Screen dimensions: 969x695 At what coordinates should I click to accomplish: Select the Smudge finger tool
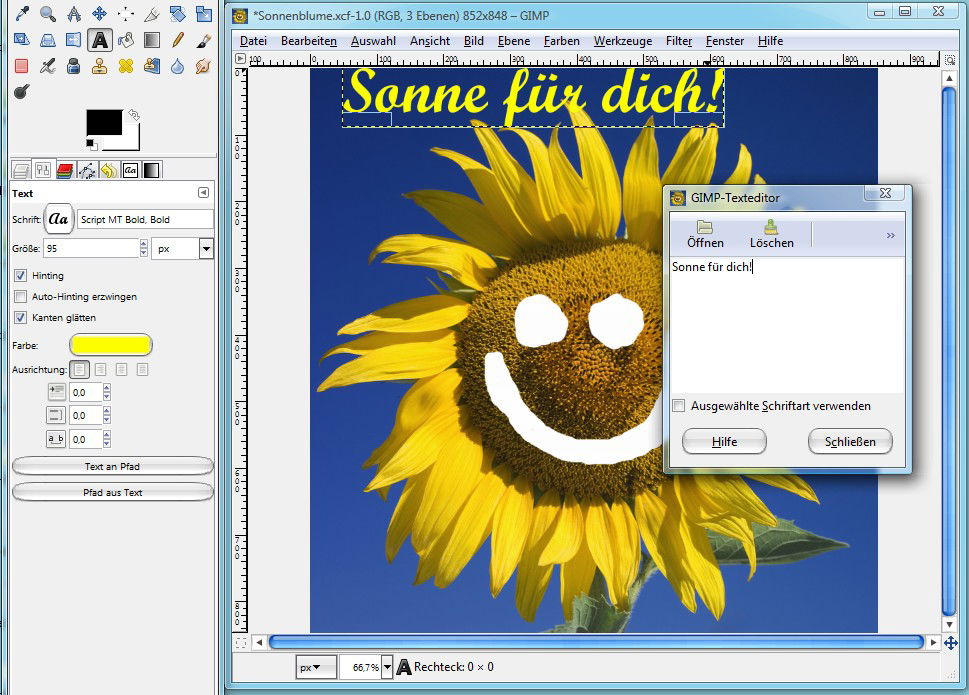click(203, 66)
